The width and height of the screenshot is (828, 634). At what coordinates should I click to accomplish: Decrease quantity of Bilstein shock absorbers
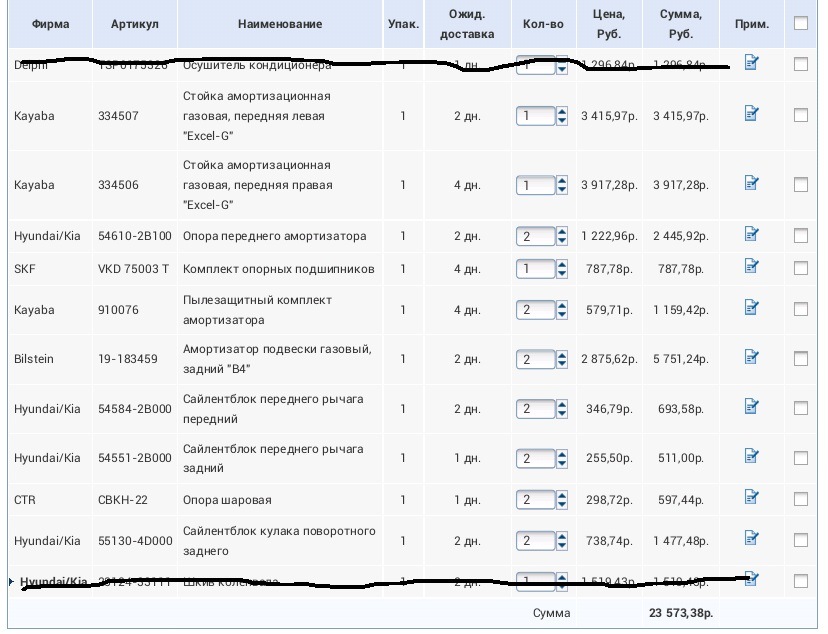pos(563,362)
